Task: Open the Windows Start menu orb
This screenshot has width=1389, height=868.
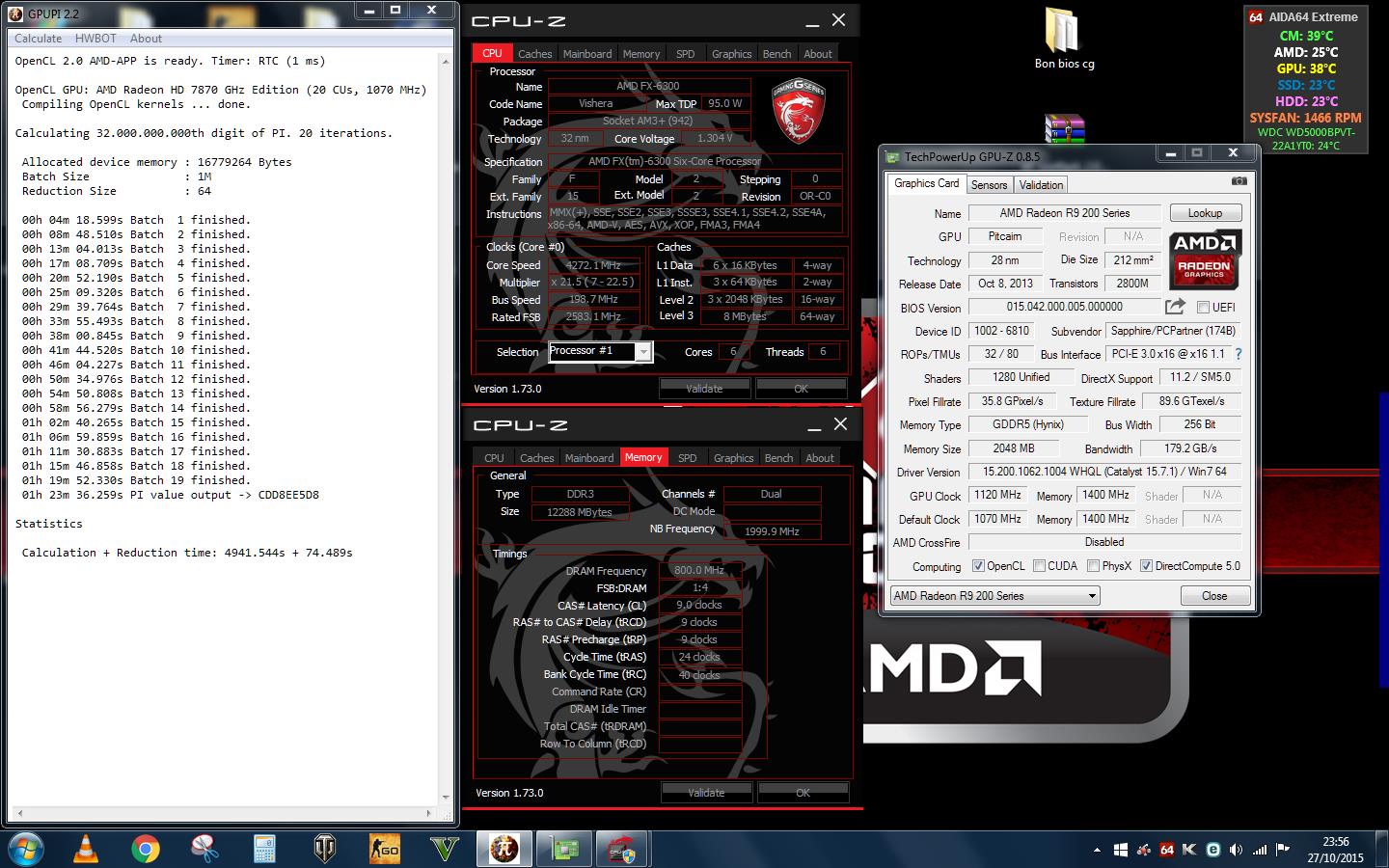Action: [26, 849]
